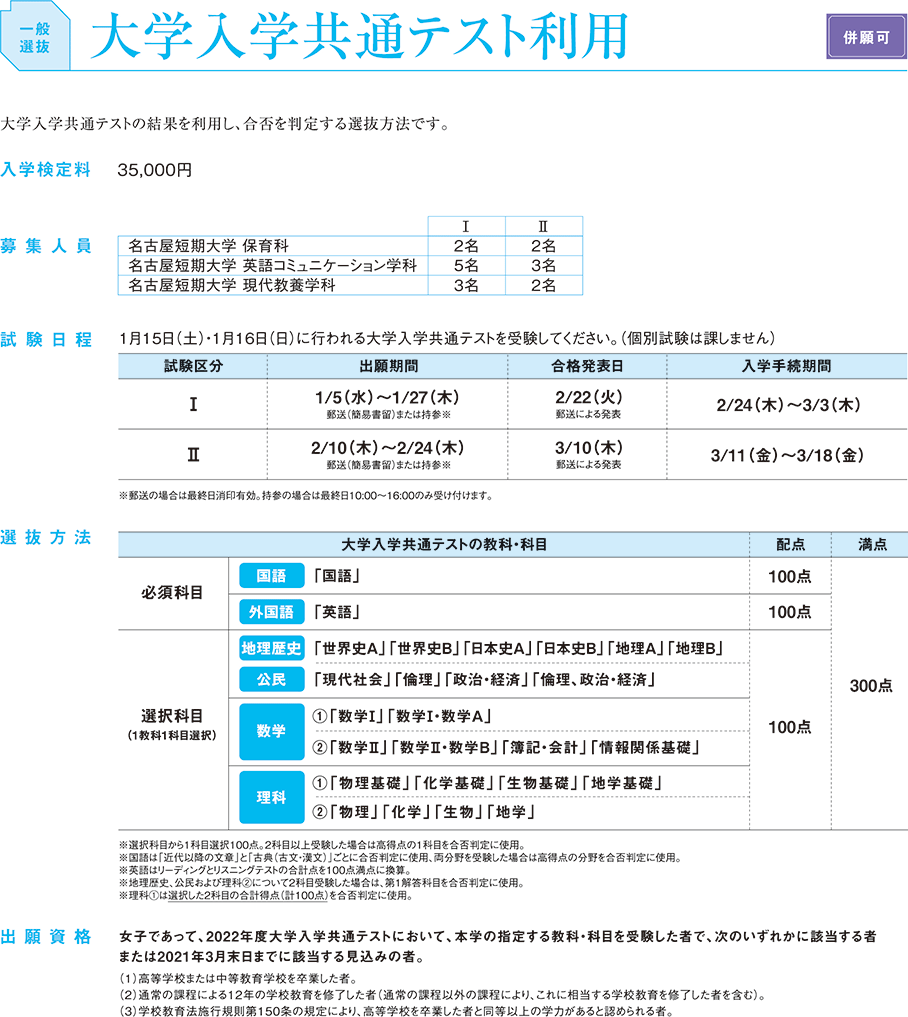The height and width of the screenshot is (1017, 908).
Task: Click the 選択科目 row label
Action: [173, 716]
